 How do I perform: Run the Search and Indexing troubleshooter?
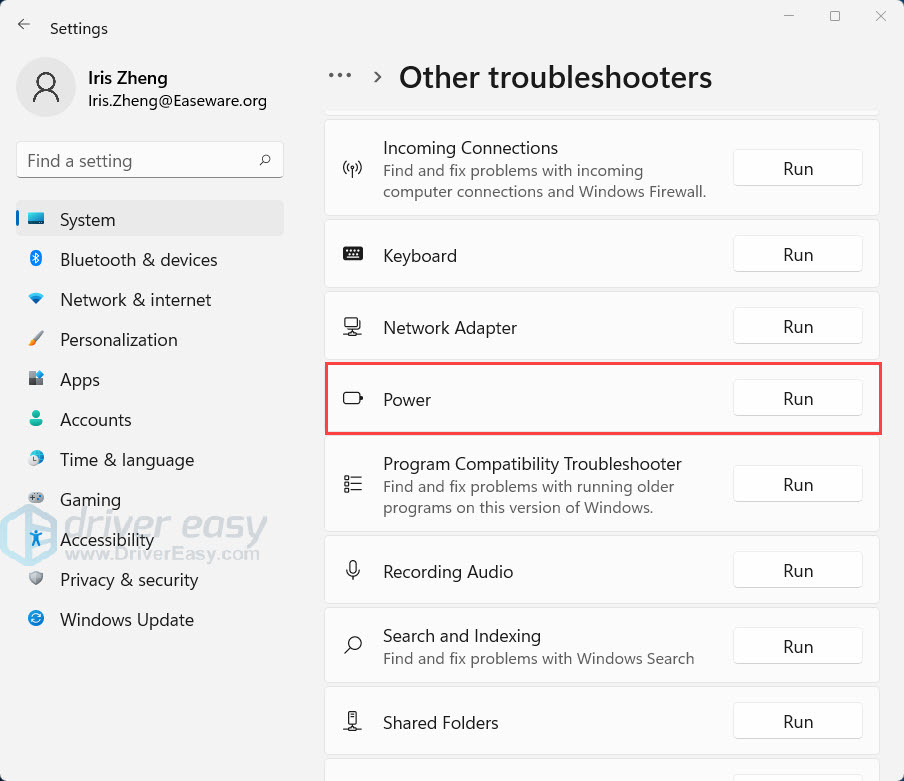(797, 647)
